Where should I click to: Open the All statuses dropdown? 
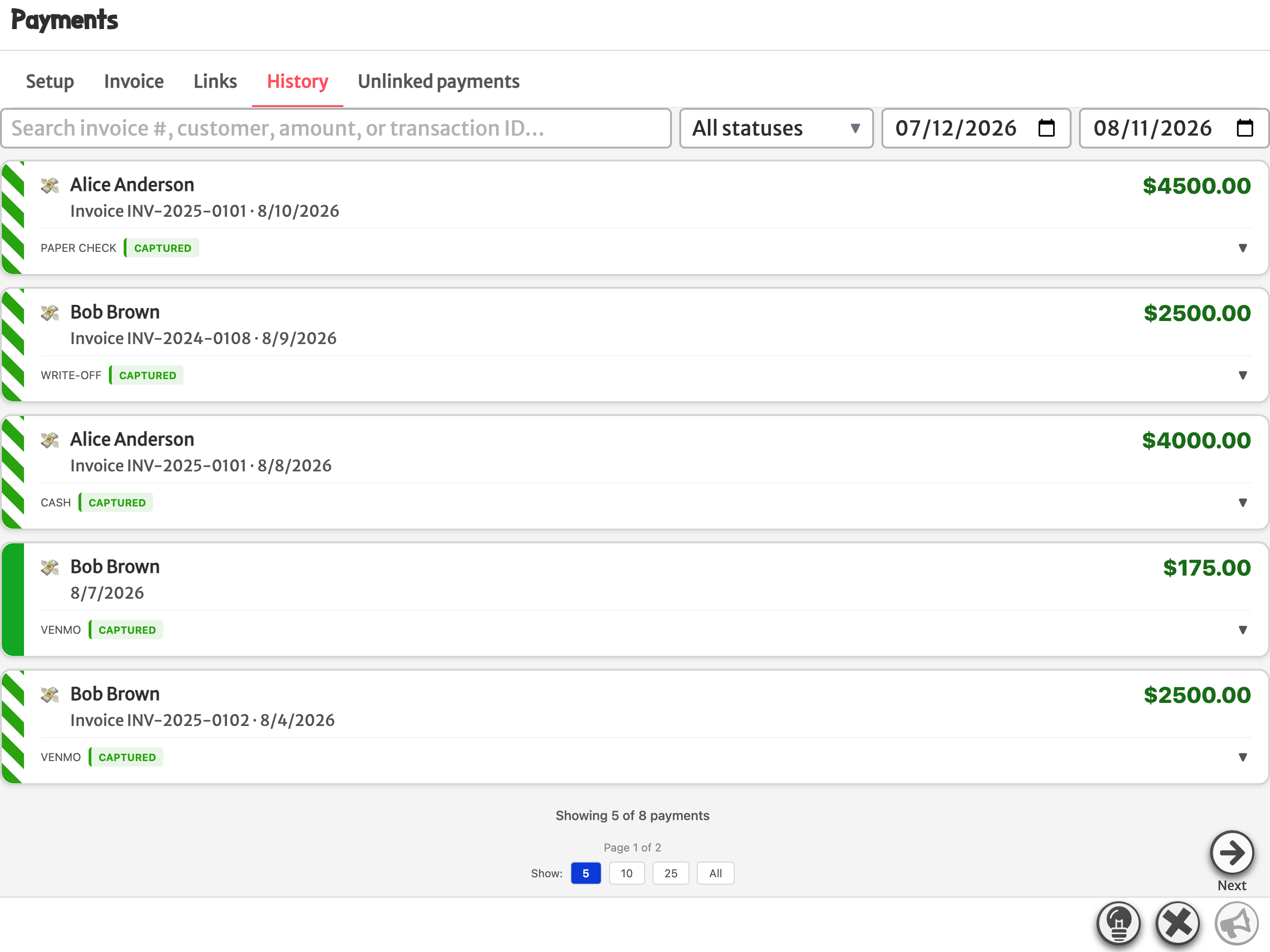776,128
